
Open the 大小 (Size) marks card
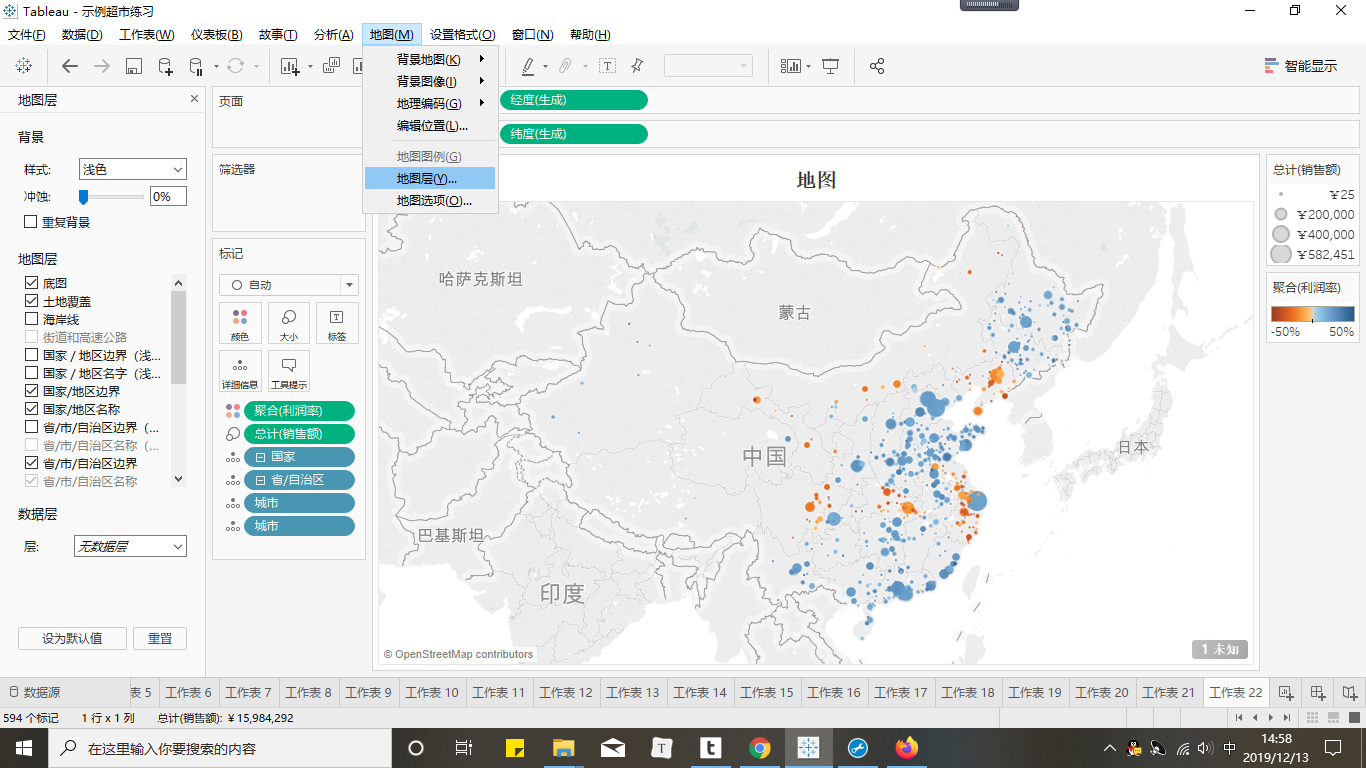tap(289, 323)
